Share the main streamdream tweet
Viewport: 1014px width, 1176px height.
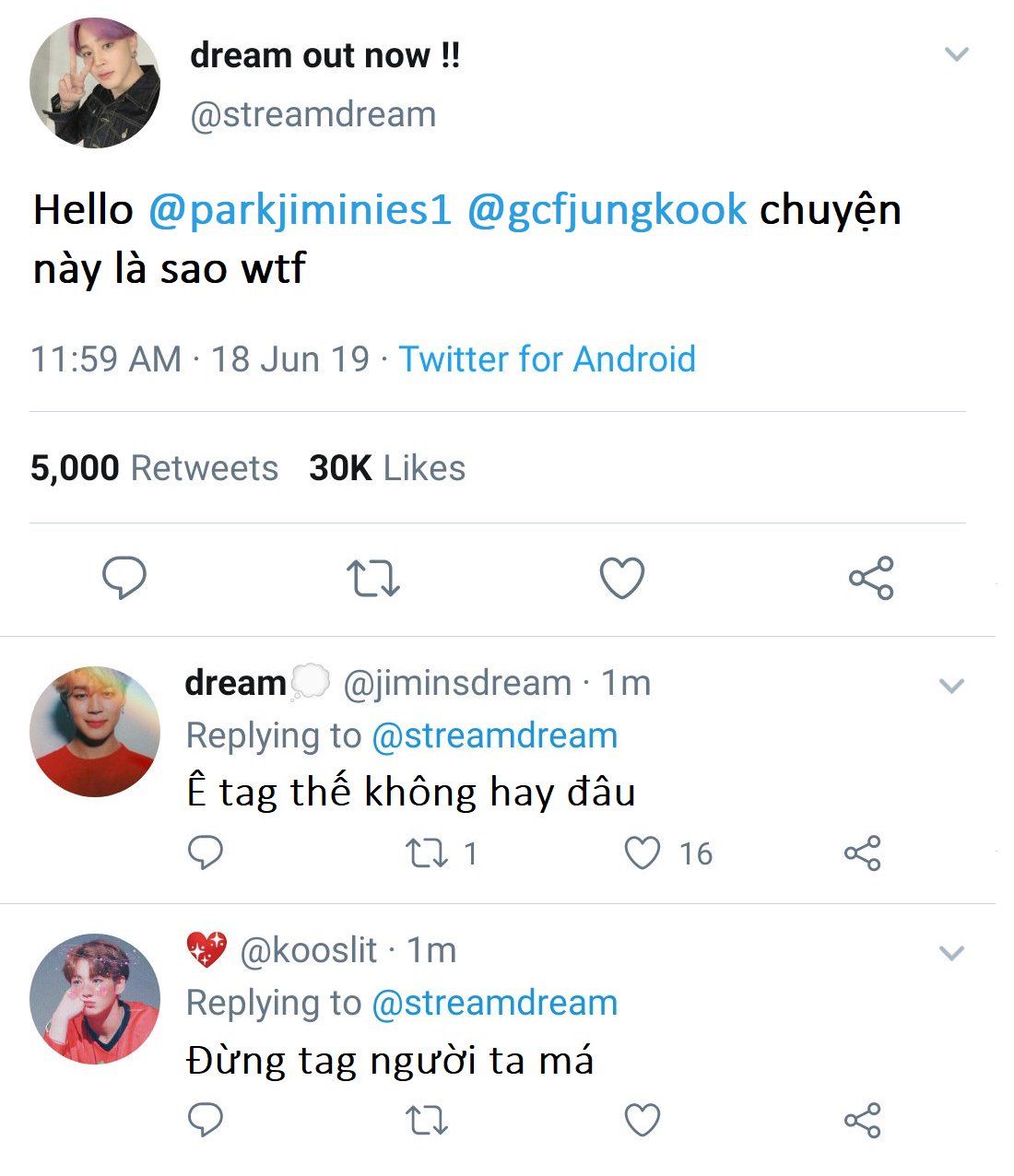(x=871, y=578)
